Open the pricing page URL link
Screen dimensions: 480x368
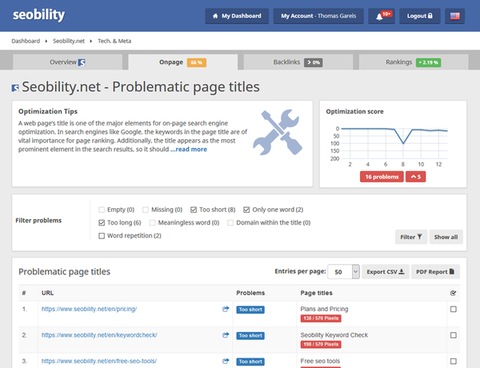89,309
